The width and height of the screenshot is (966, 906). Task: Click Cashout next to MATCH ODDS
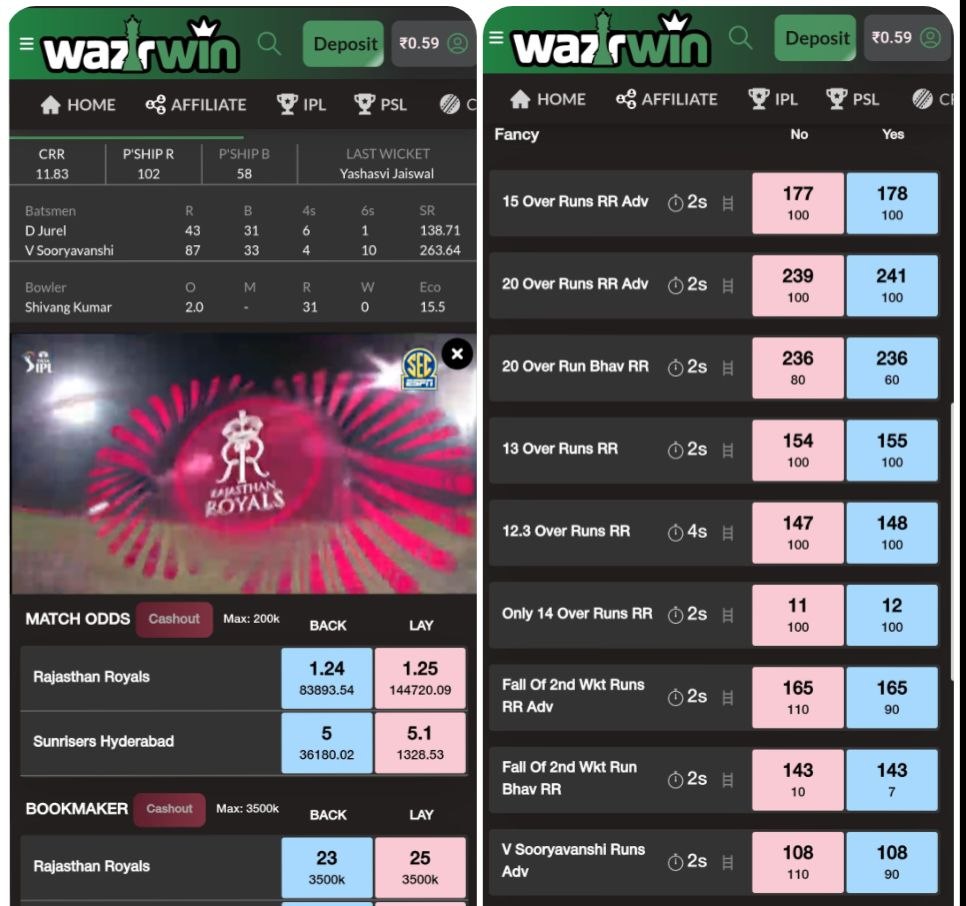174,619
